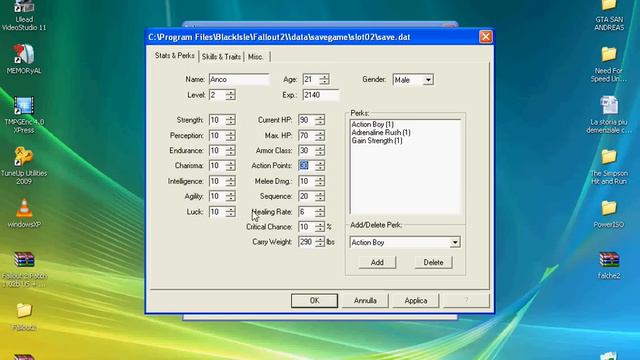Click the Level value field
Screen dimensions: 640x360
(x=217, y=95)
